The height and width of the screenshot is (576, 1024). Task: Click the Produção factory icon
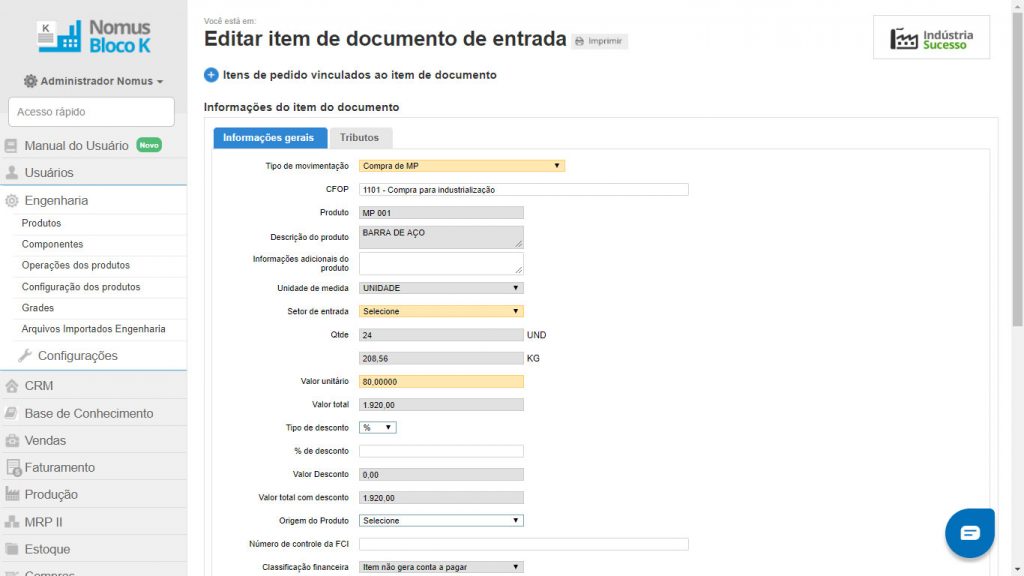[12, 495]
